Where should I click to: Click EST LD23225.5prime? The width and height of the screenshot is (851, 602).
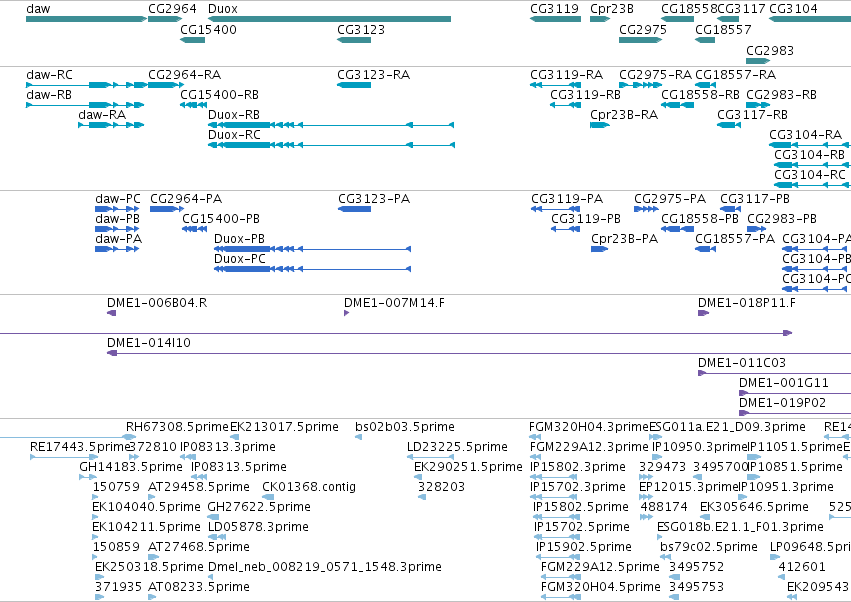click(430, 457)
